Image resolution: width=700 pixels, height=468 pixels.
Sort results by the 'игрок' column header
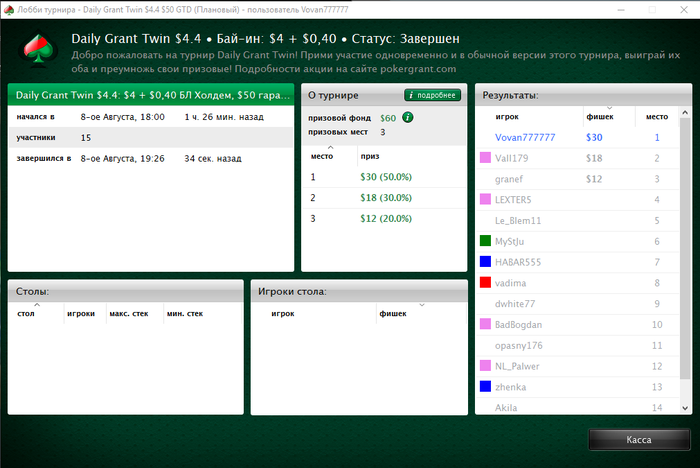click(x=507, y=117)
